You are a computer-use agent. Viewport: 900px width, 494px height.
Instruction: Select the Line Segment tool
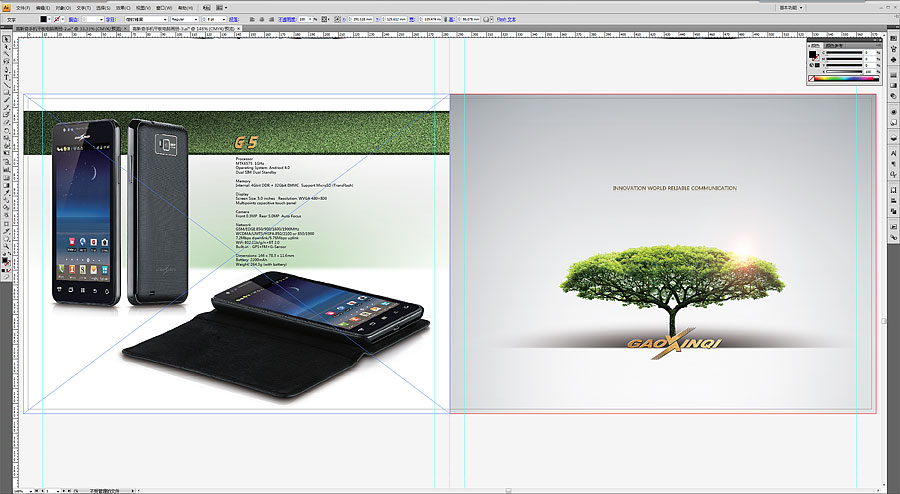6,84
